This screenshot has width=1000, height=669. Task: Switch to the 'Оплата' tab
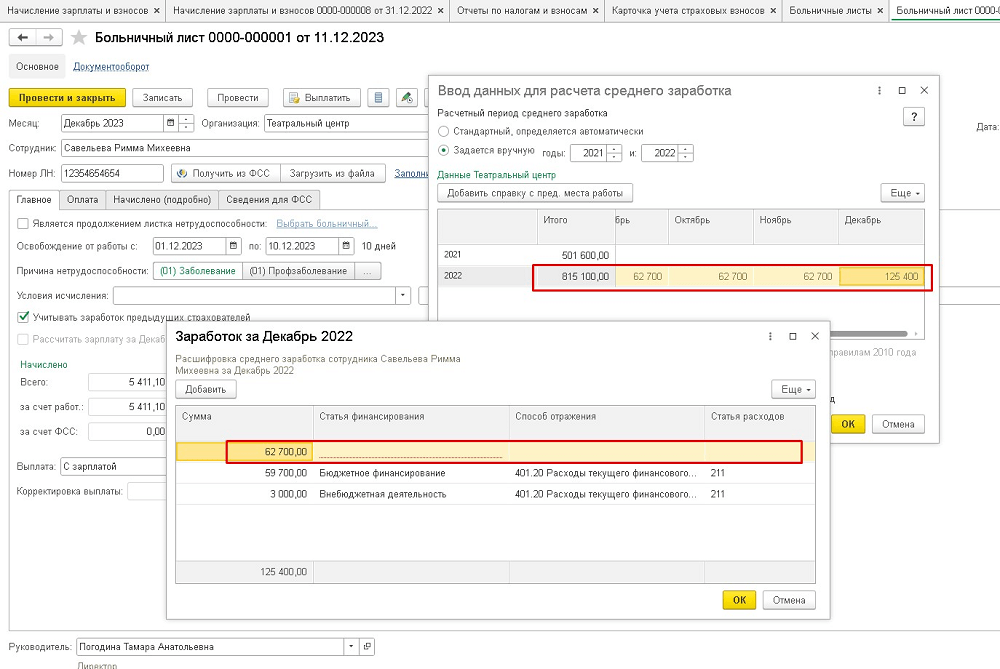(x=82, y=199)
